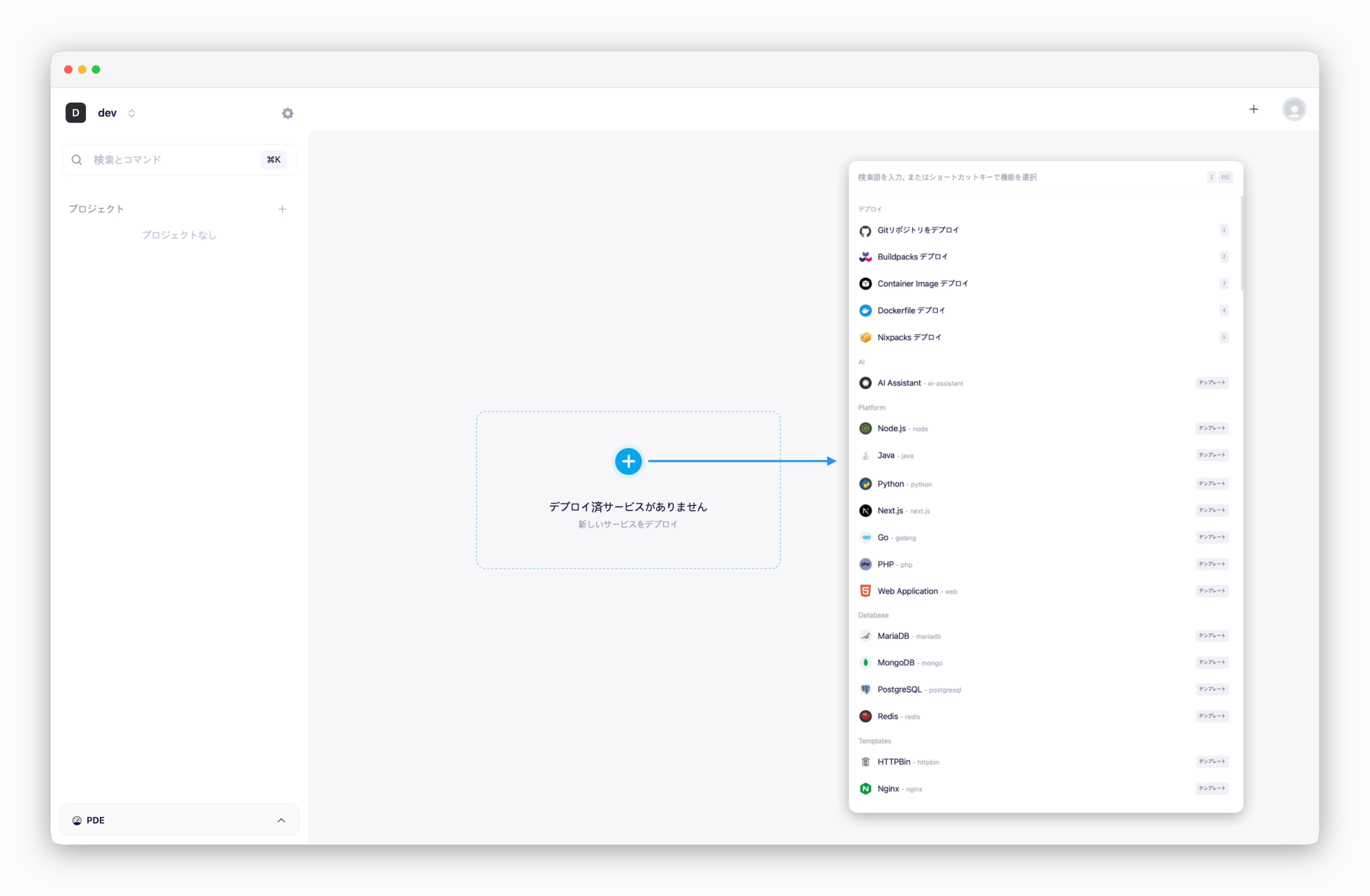Click the HTML5 Web Application icon
1370x896 pixels.
click(865, 591)
